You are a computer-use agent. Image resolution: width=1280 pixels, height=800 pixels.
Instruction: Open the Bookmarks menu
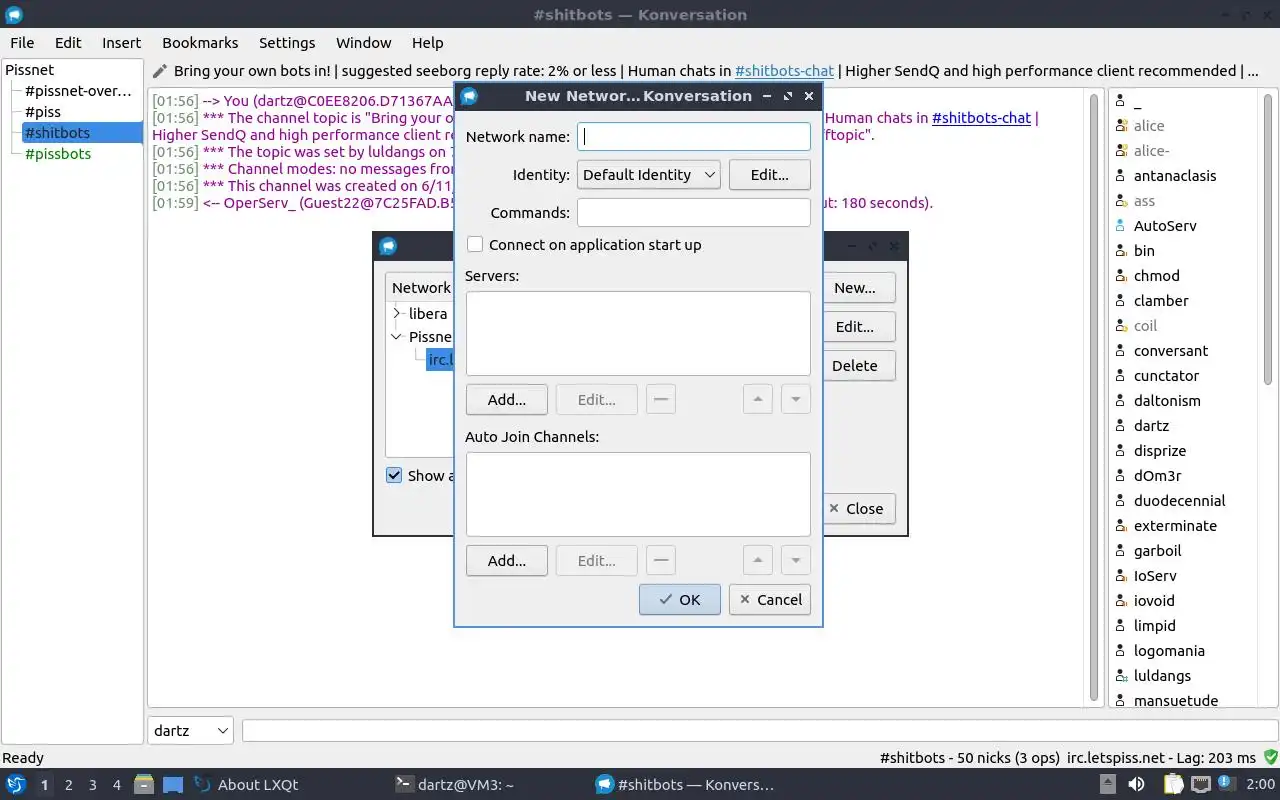[200, 43]
